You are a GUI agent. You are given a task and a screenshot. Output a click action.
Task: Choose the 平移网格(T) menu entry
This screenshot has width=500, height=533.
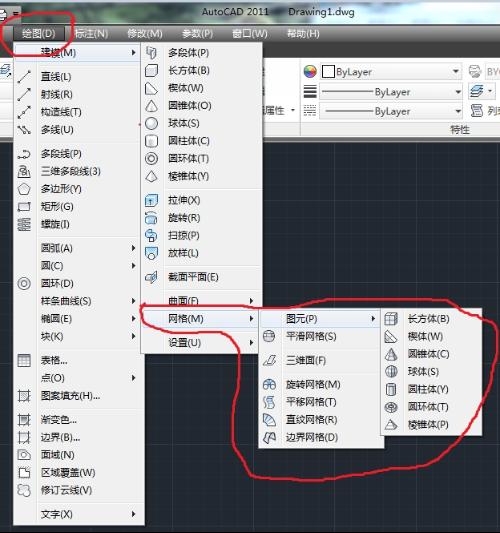[321, 402]
